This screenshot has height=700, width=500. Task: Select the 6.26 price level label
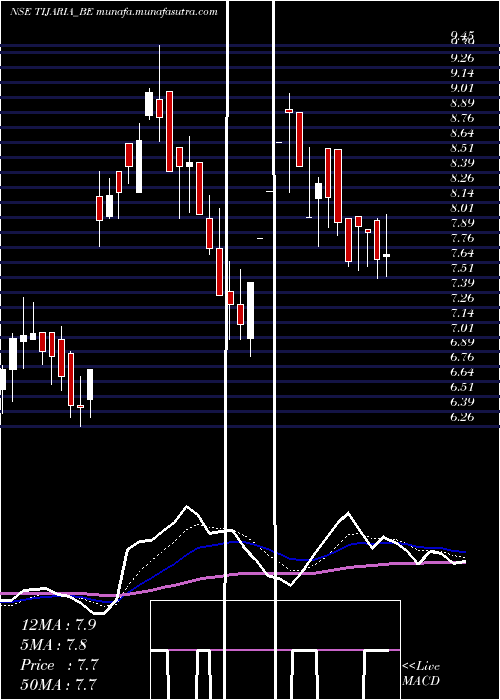(462, 417)
